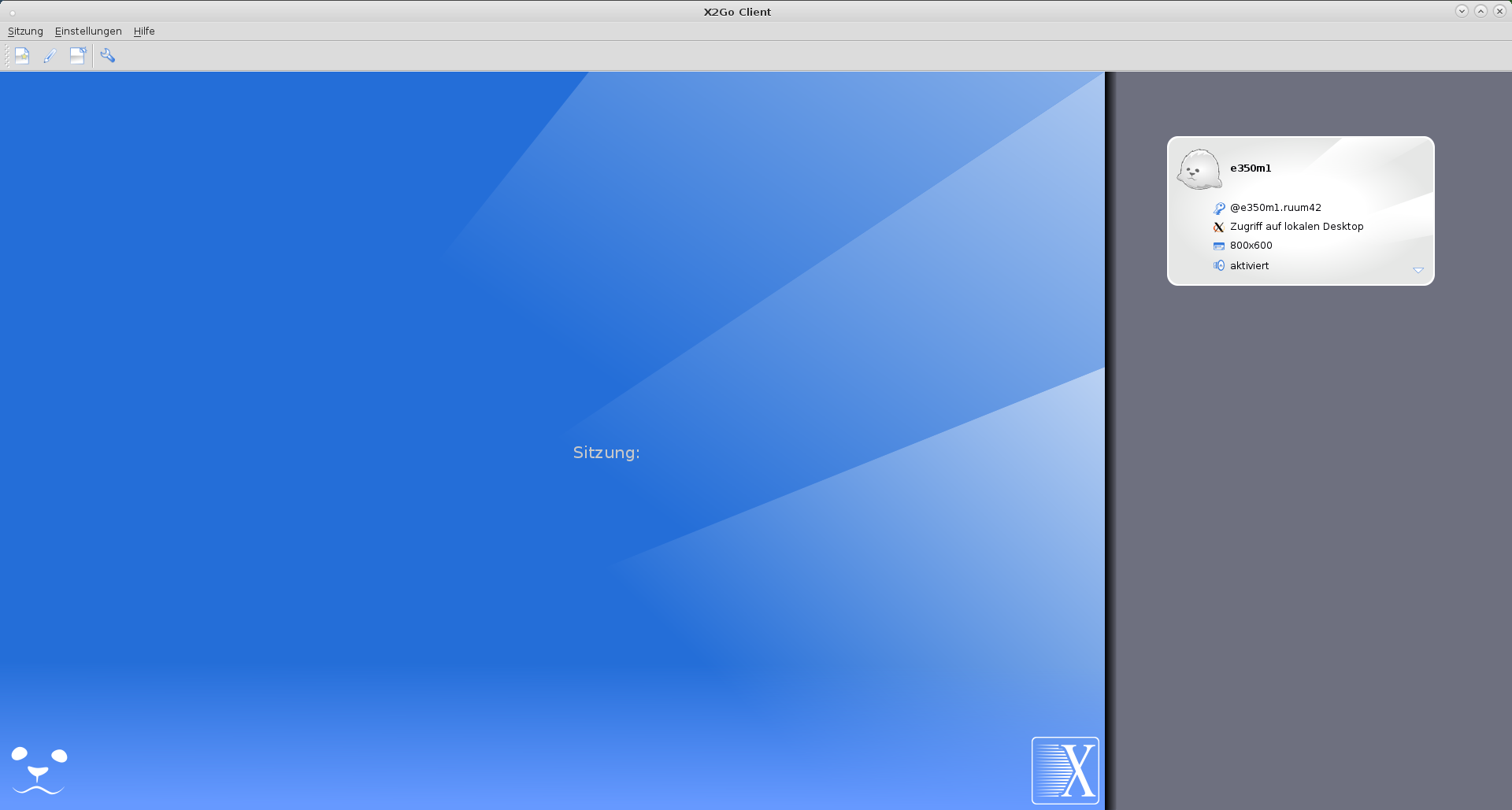
Task: Click the key icon beside @e350m1.ruum42
Action: [x=1219, y=209]
